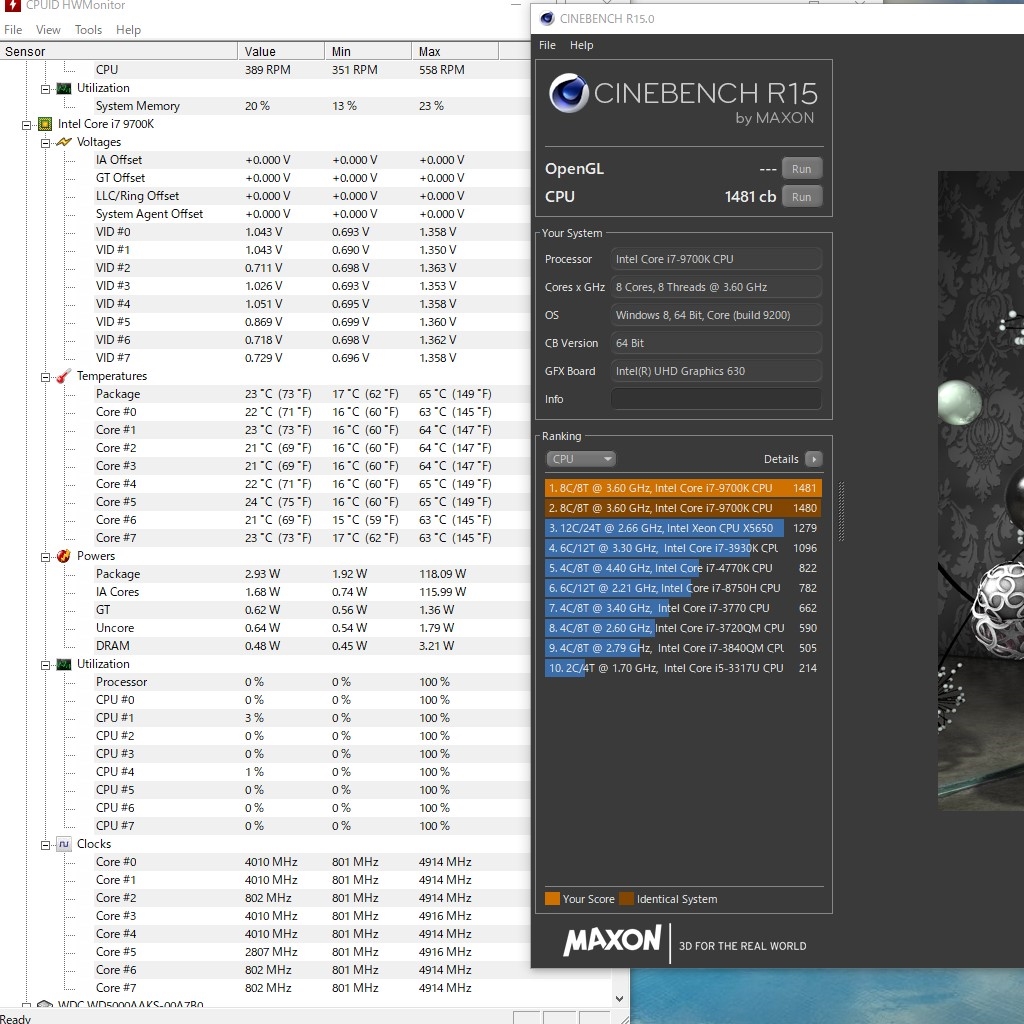
Task: Click the 1481 cb CPU score
Action: pos(750,197)
